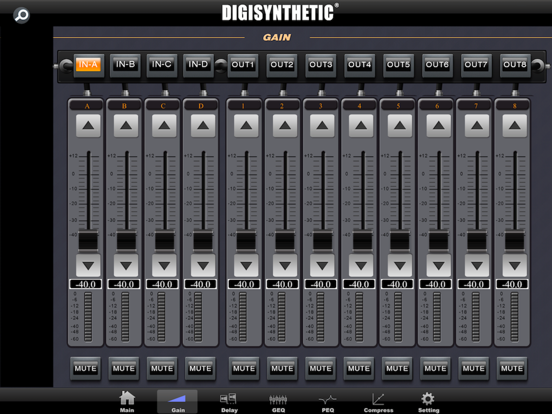Select the OUT8 channel button
The image size is (552, 414).
(x=515, y=65)
